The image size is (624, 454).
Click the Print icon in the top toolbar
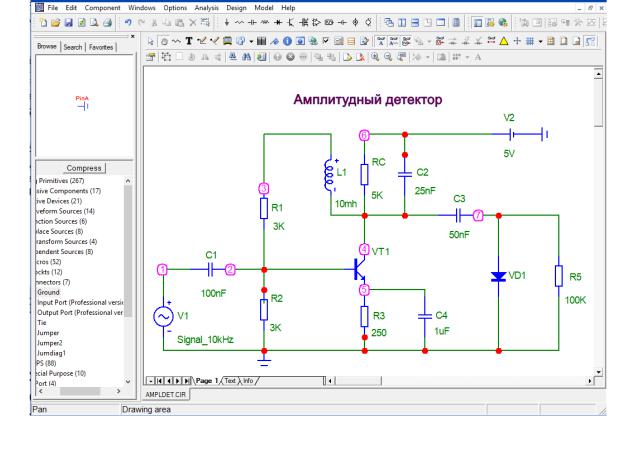[107, 23]
